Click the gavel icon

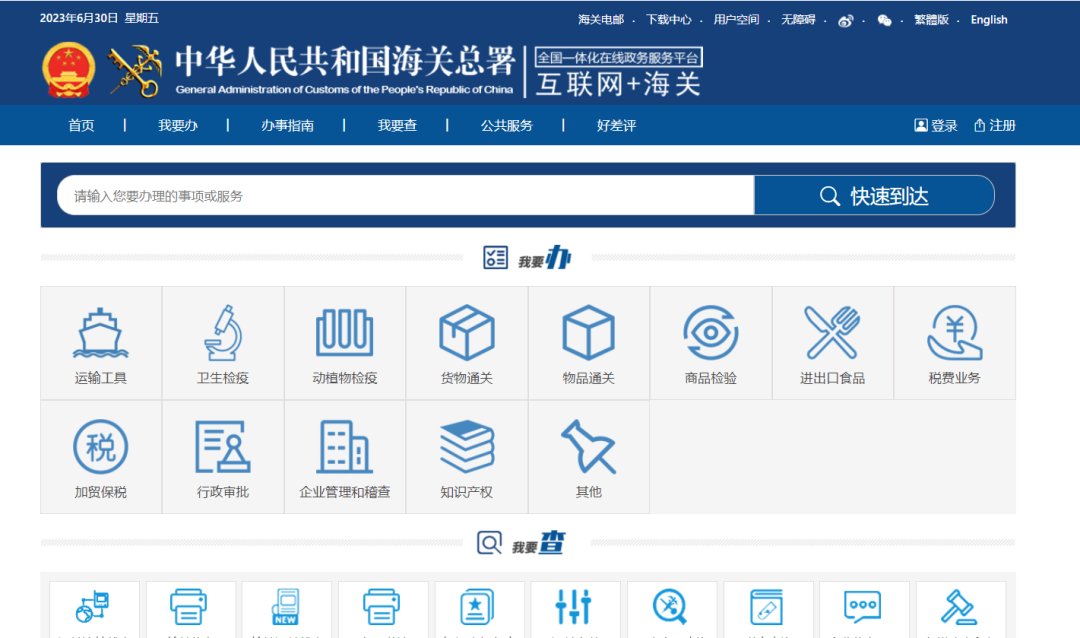click(958, 607)
